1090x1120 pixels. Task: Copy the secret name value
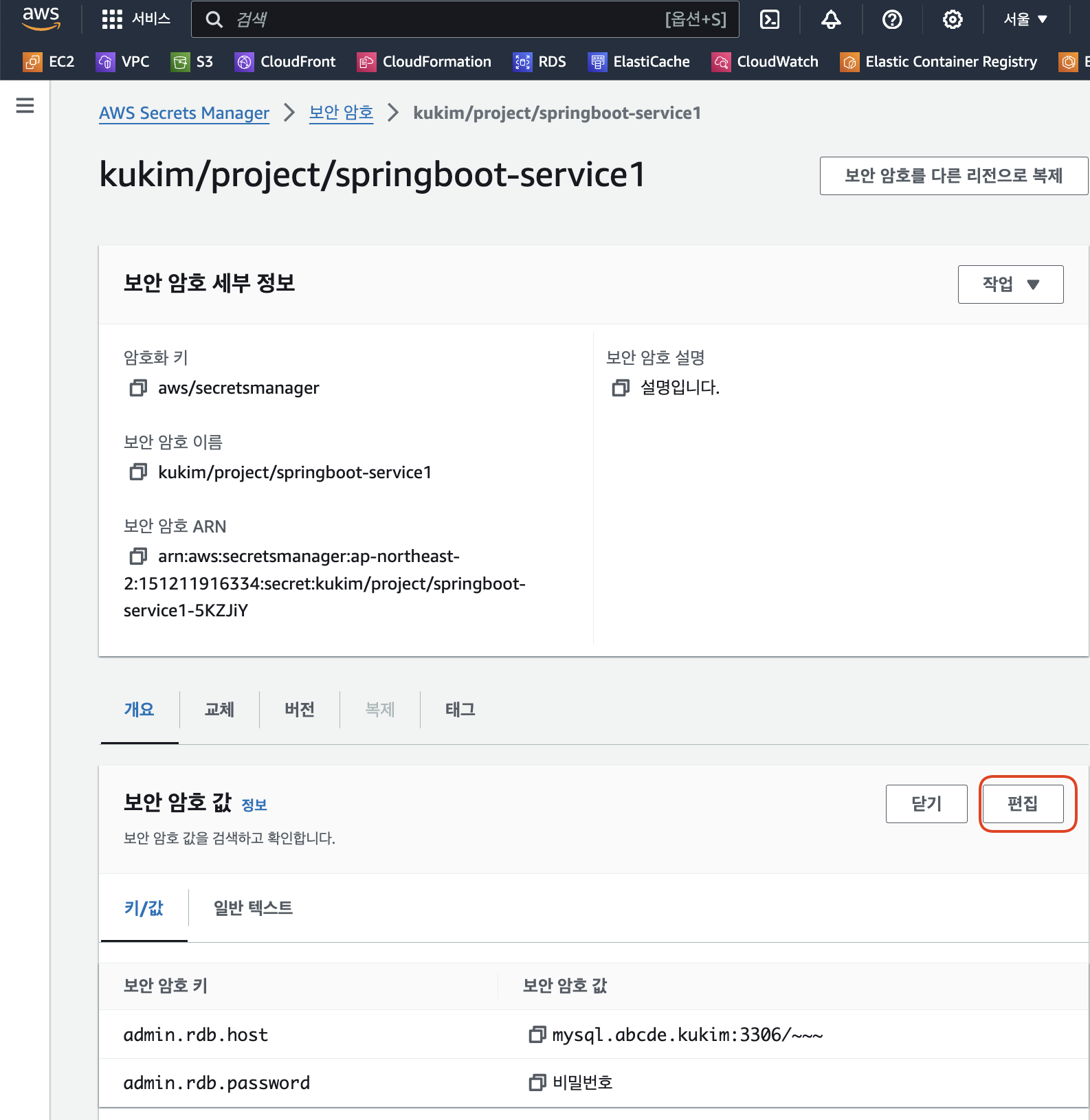click(x=138, y=472)
